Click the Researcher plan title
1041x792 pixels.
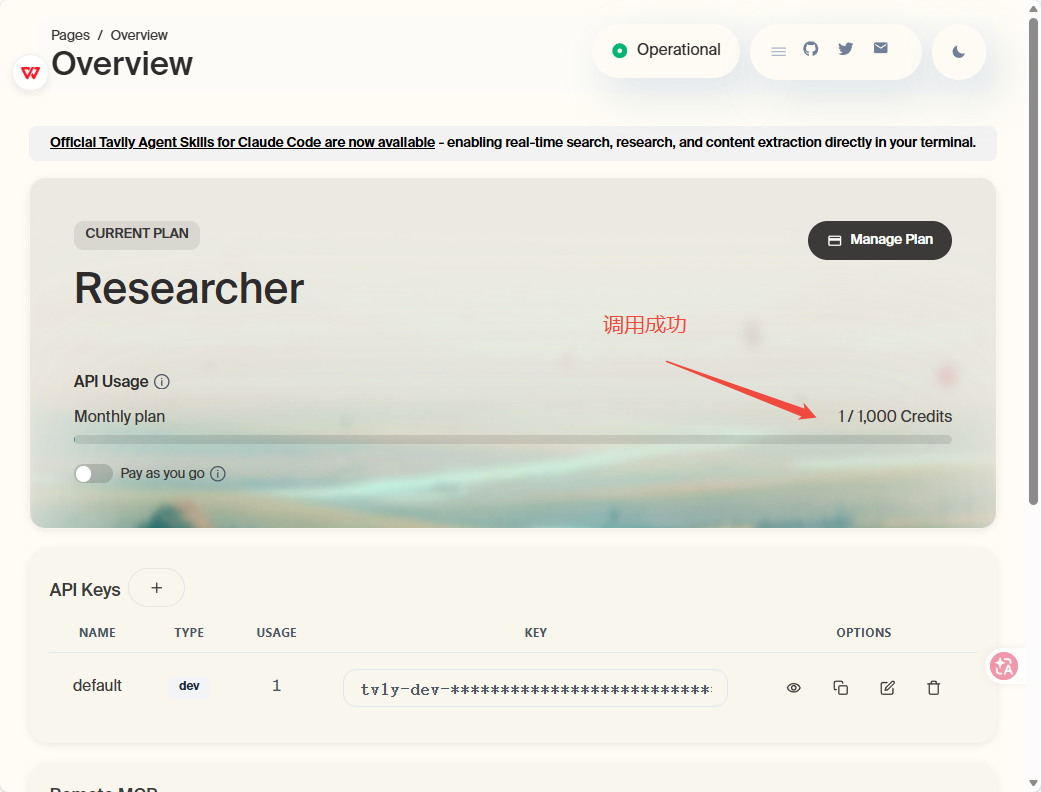189,288
